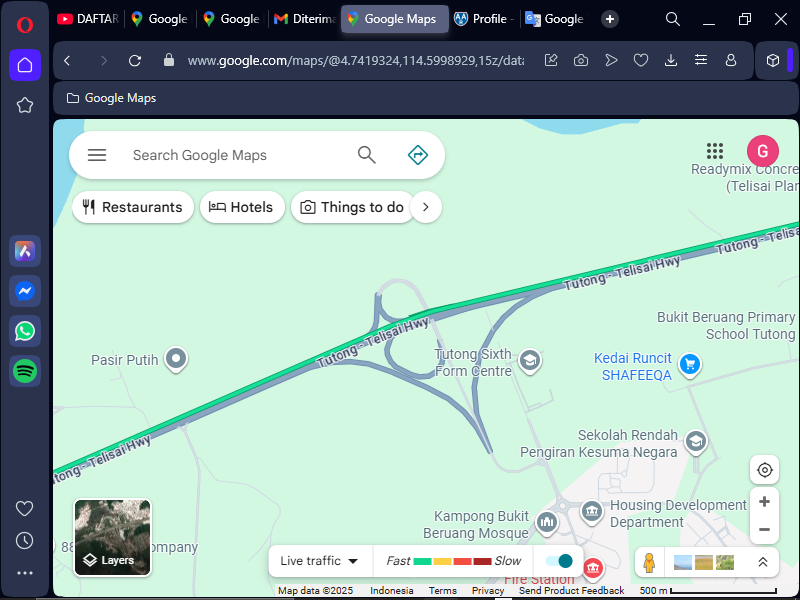Screen dimensions: 800x600
Task: Open WhatsApp in the sidebar
Action: [24, 331]
